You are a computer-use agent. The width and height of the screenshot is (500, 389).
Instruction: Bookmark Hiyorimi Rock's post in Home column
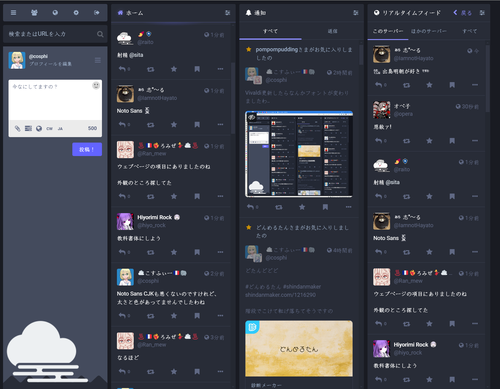coord(197,252)
